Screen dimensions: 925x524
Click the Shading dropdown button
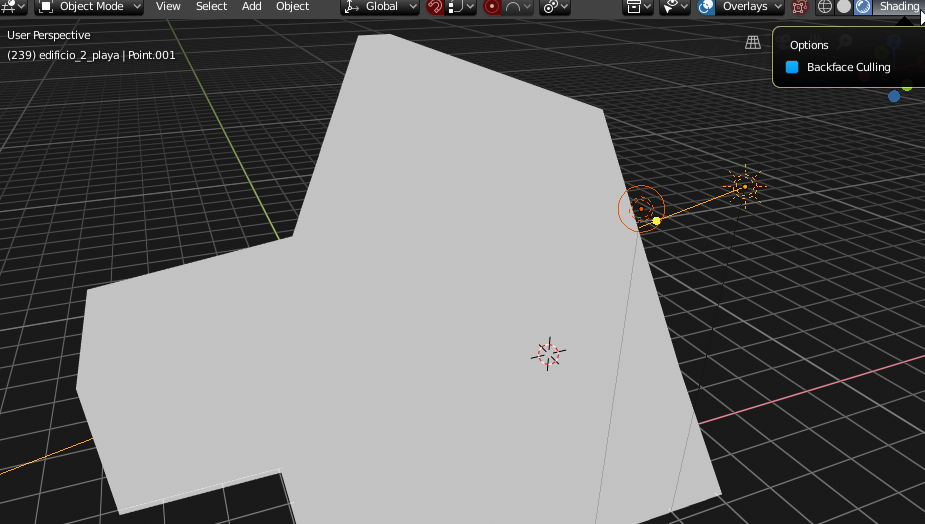coord(898,6)
